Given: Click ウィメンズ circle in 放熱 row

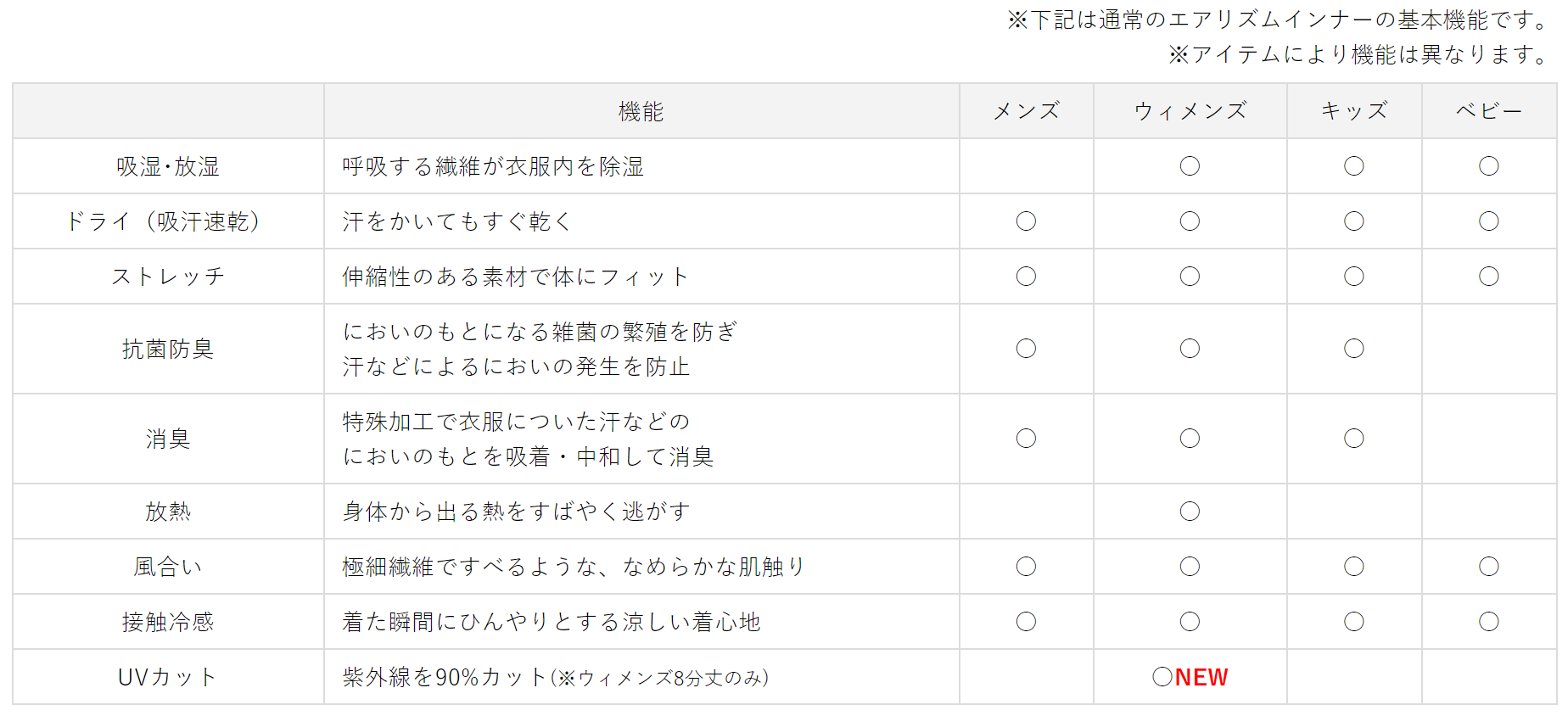Looking at the screenshot, I should [x=1190, y=511].
